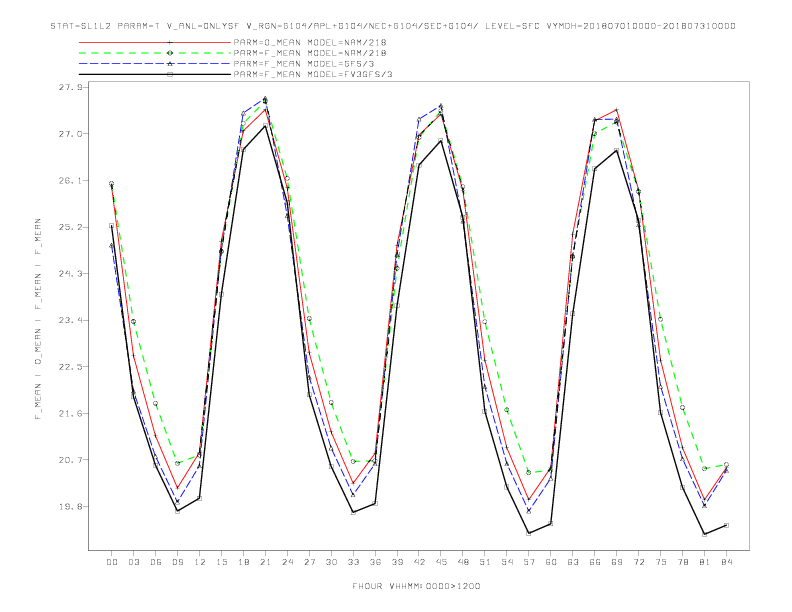The image size is (792, 612).
Task: Click x-axis forecast hour label 27
Action: (x=309, y=562)
